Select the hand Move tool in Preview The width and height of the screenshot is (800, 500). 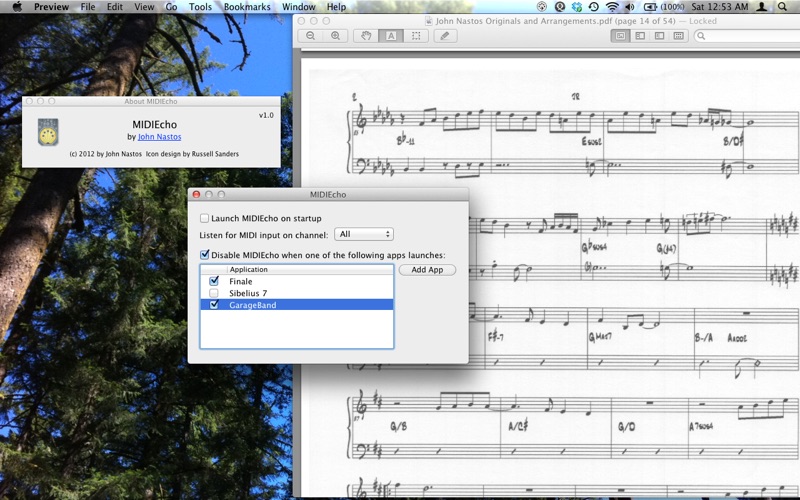coord(366,36)
